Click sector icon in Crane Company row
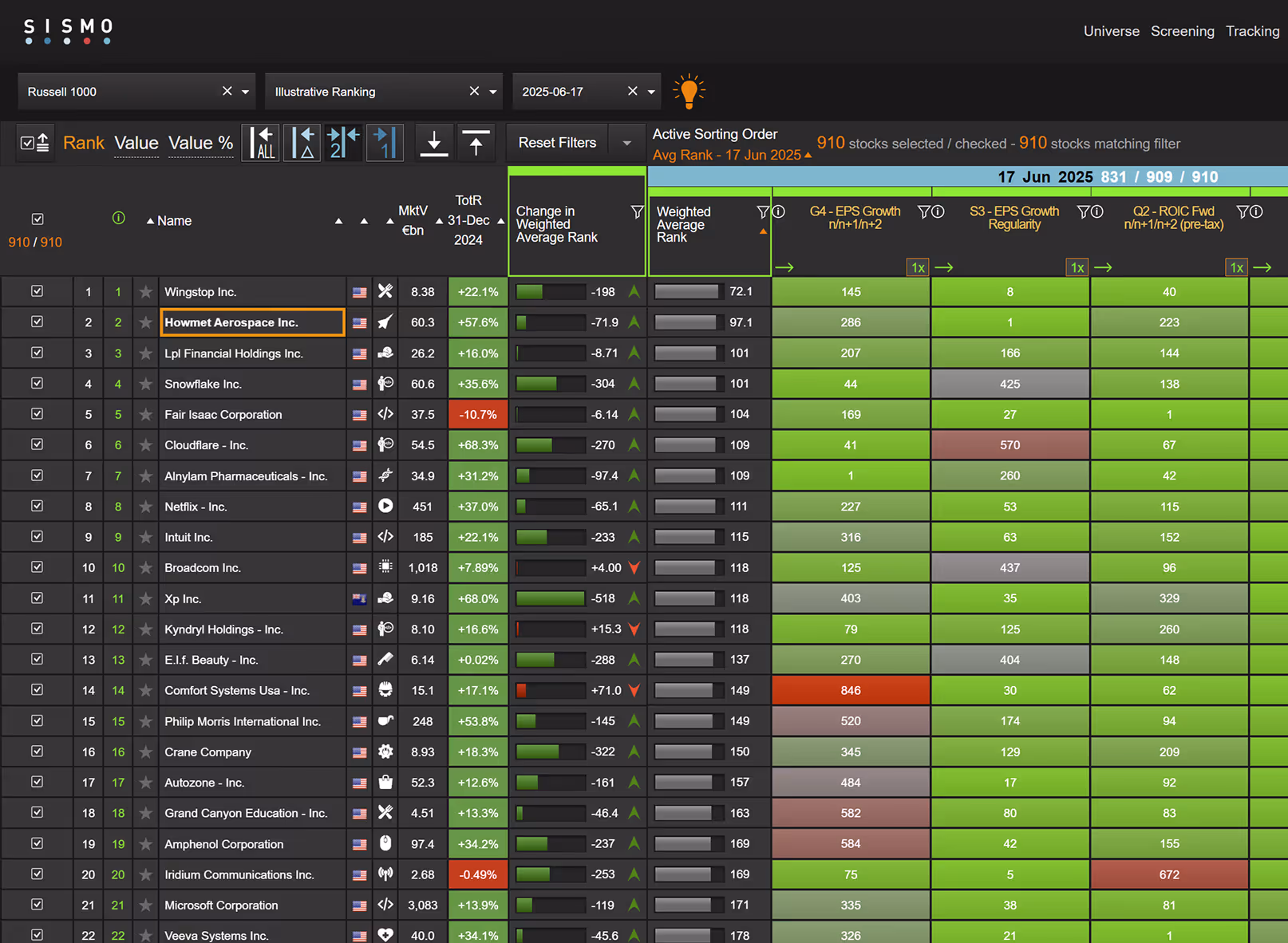 click(385, 752)
